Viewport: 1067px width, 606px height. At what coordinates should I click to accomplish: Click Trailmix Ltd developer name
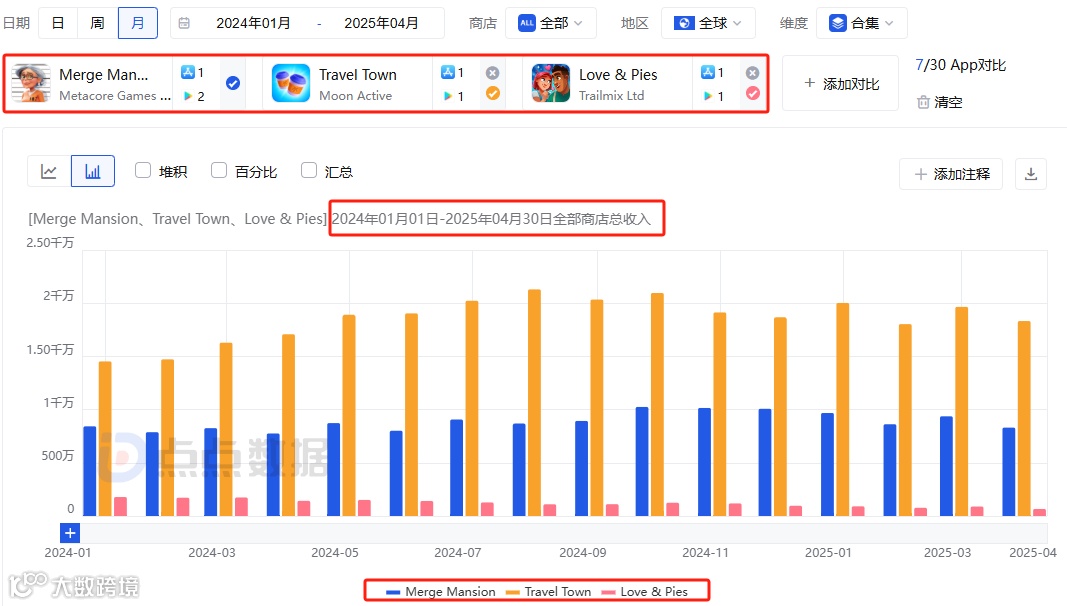[x=611, y=96]
